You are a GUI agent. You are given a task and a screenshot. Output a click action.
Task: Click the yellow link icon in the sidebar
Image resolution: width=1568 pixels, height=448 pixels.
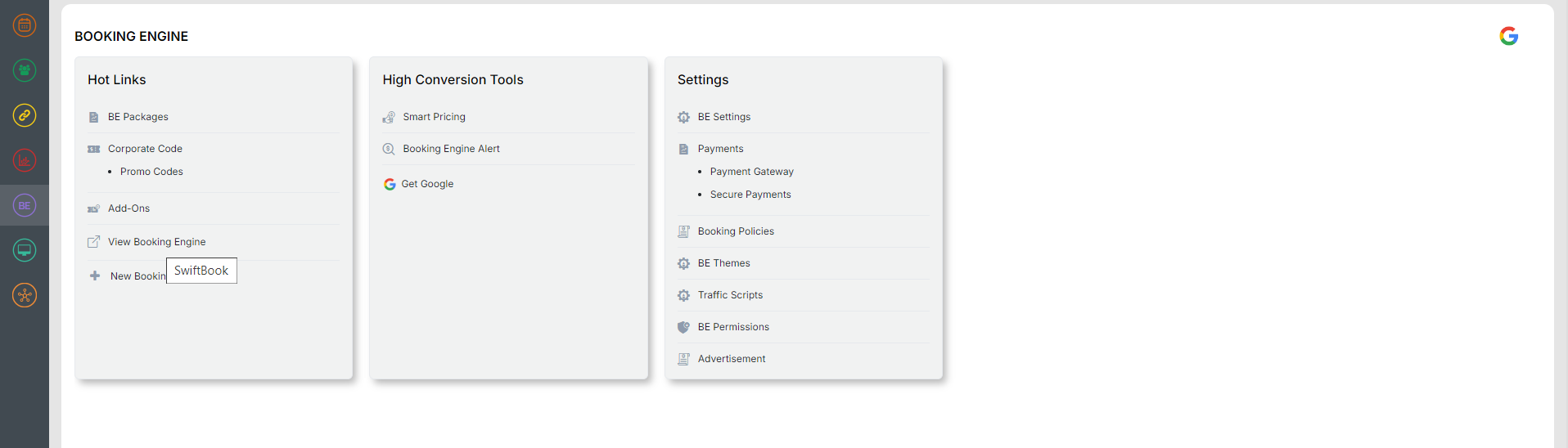click(25, 115)
